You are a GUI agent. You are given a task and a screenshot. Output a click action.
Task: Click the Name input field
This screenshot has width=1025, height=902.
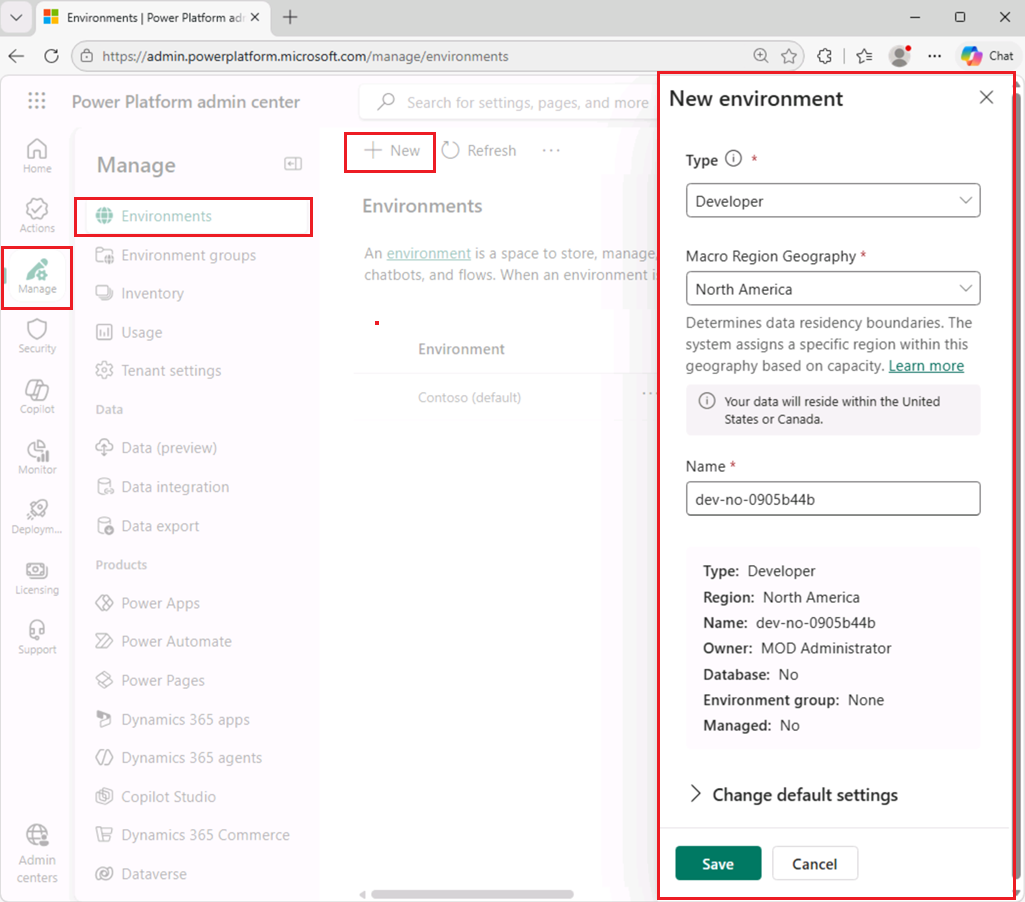833,499
